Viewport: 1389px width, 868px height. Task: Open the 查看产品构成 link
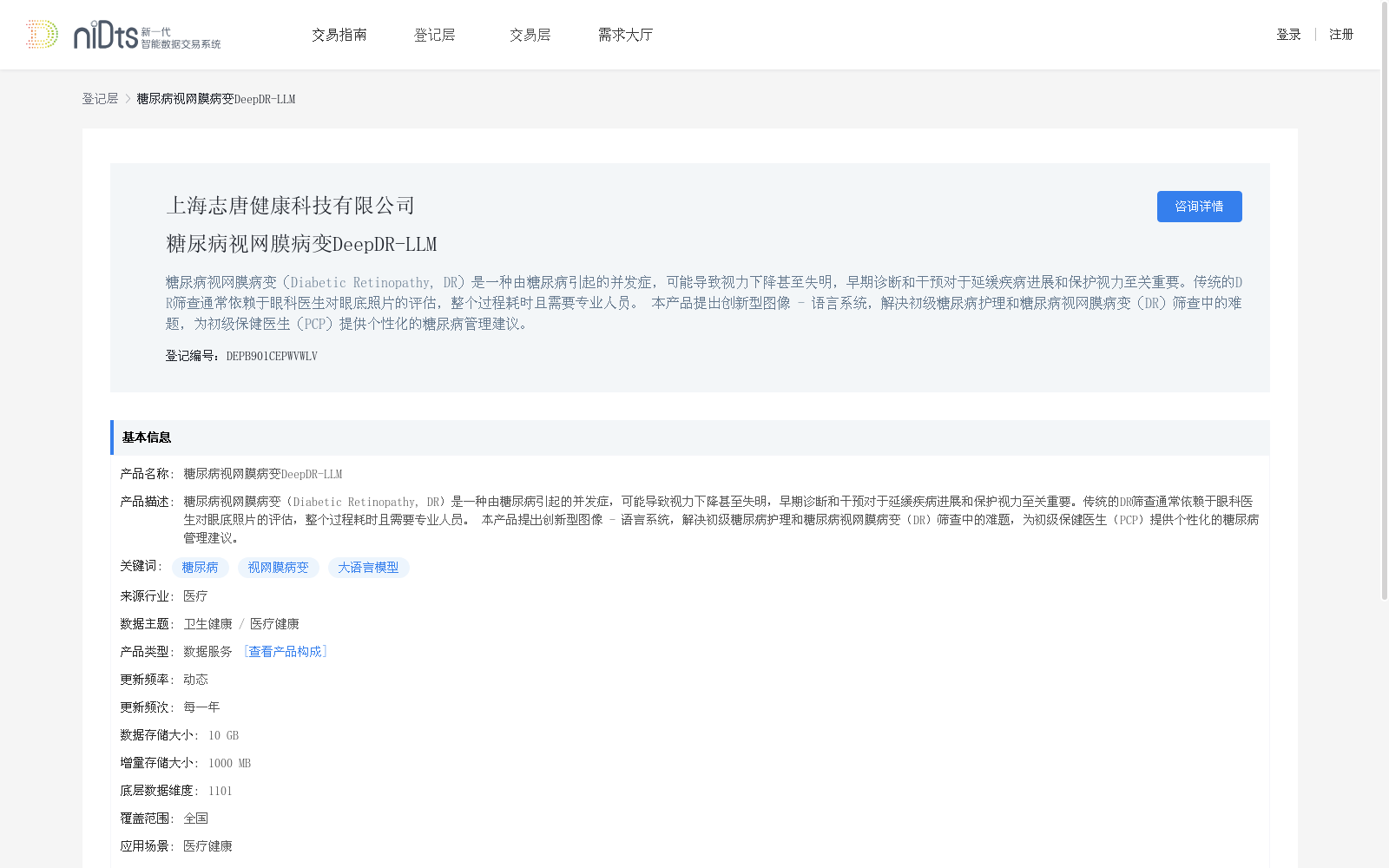point(286,651)
